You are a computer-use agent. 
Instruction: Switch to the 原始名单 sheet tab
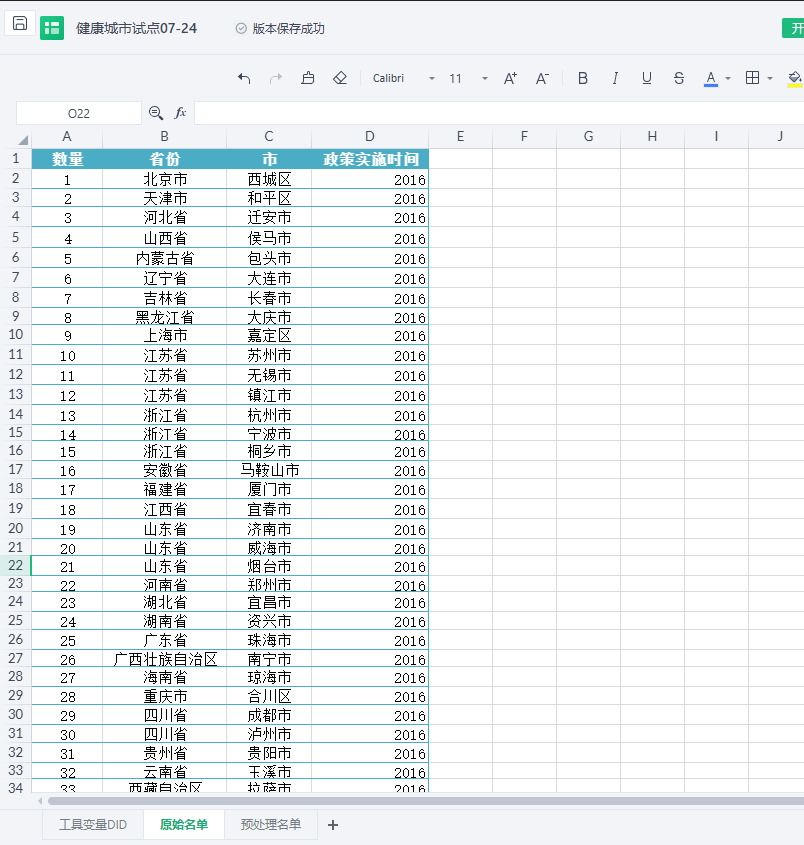coord(184,825)
